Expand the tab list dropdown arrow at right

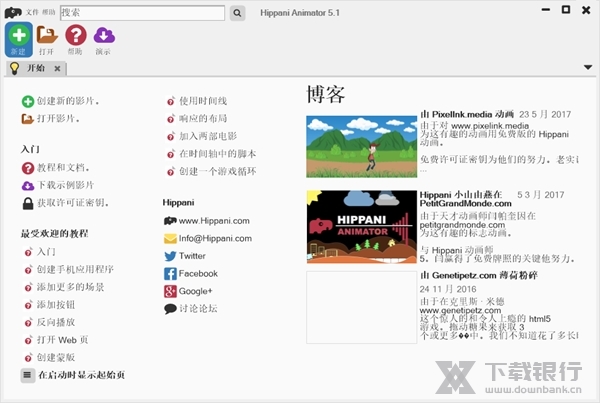(587, 68)
